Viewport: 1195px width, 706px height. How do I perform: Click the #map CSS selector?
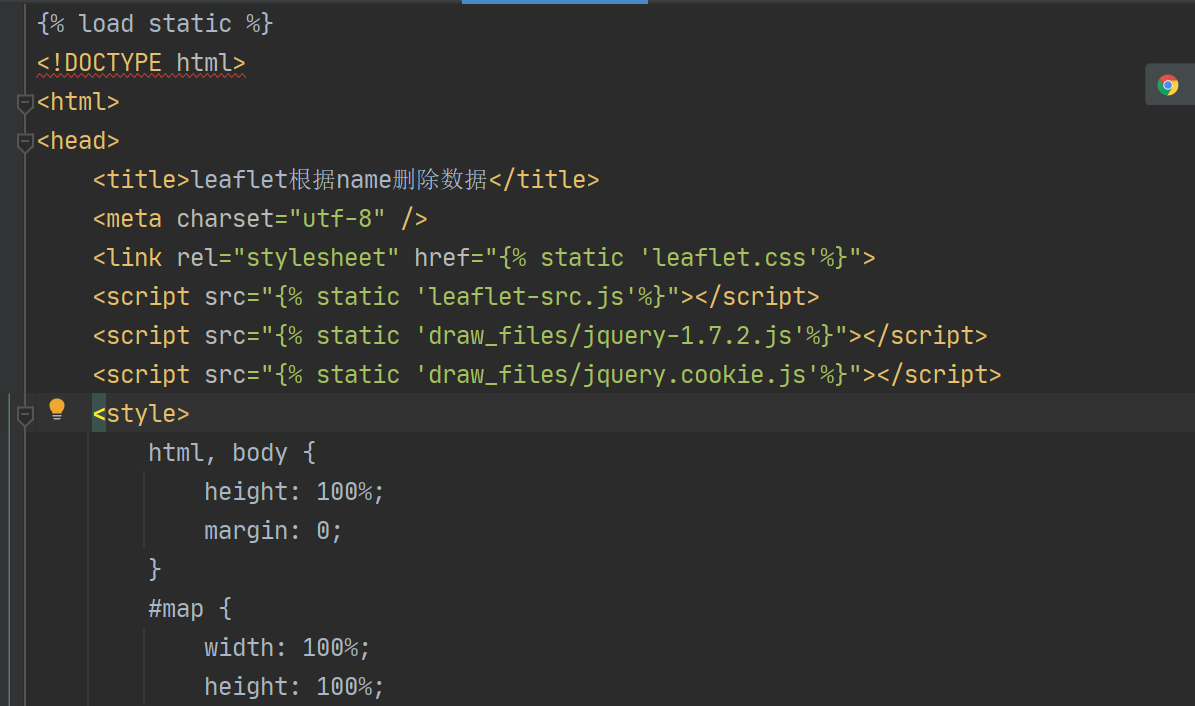[176, 608]
